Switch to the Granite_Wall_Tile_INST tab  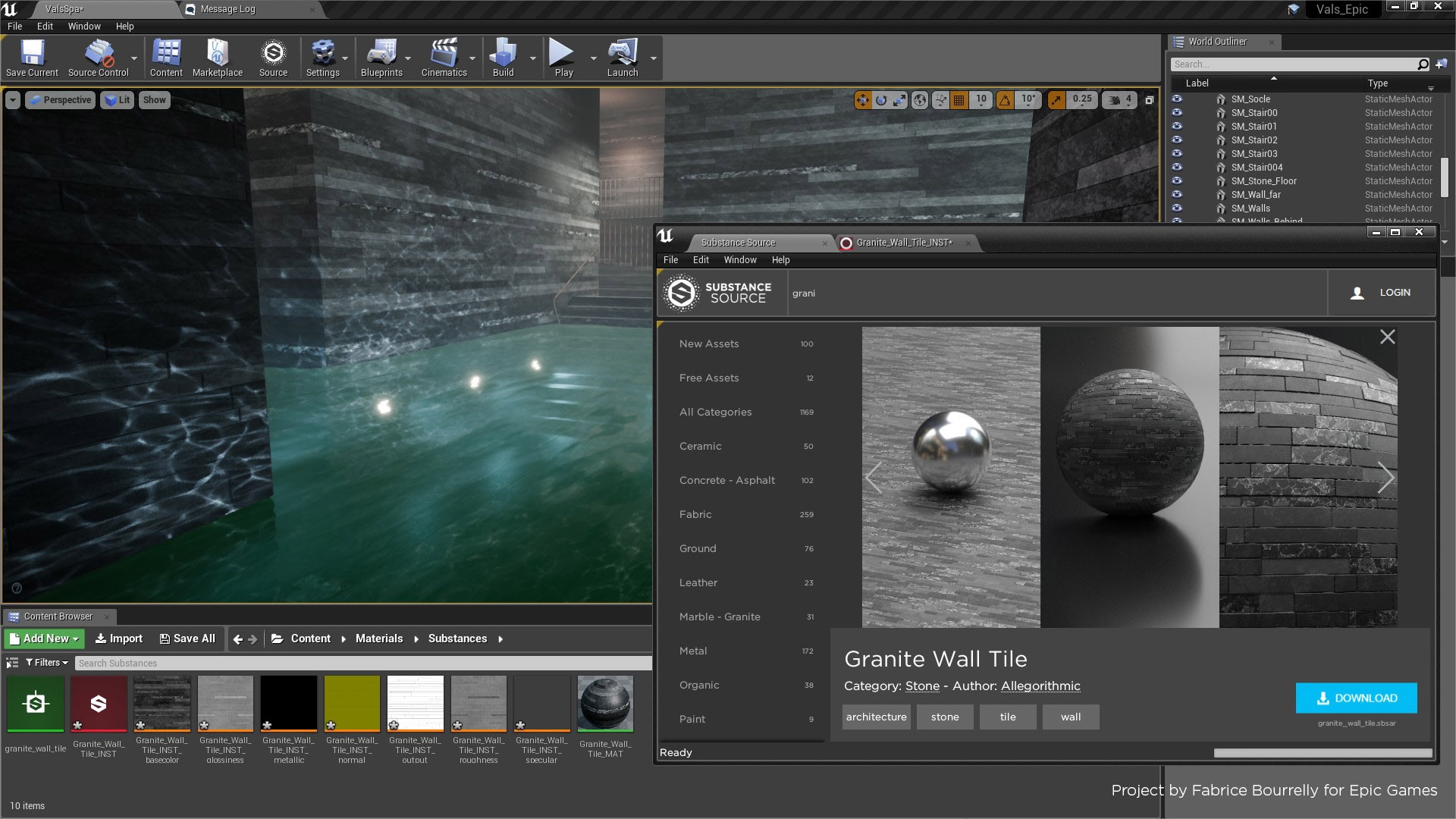pyautogui.click(x=902, y=243)
